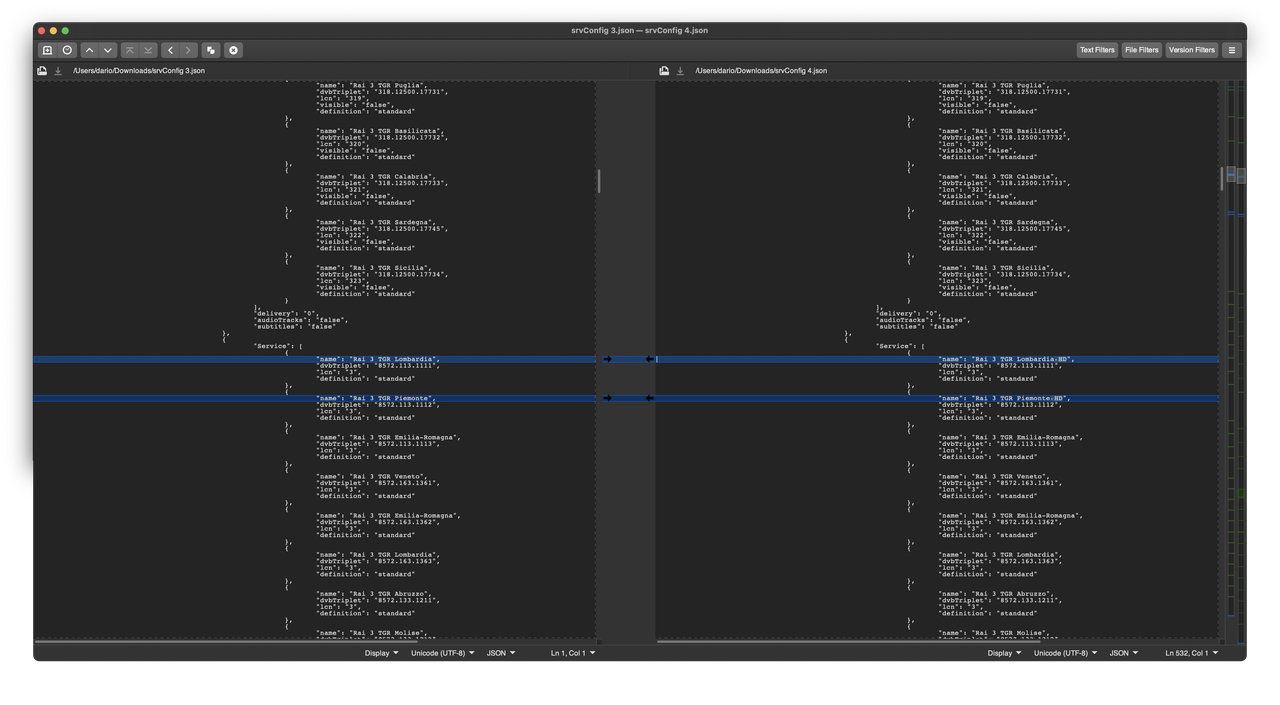
Task: Open left pane Unicode (UTF-8) encoding dropdown
Action: [442, 653]
